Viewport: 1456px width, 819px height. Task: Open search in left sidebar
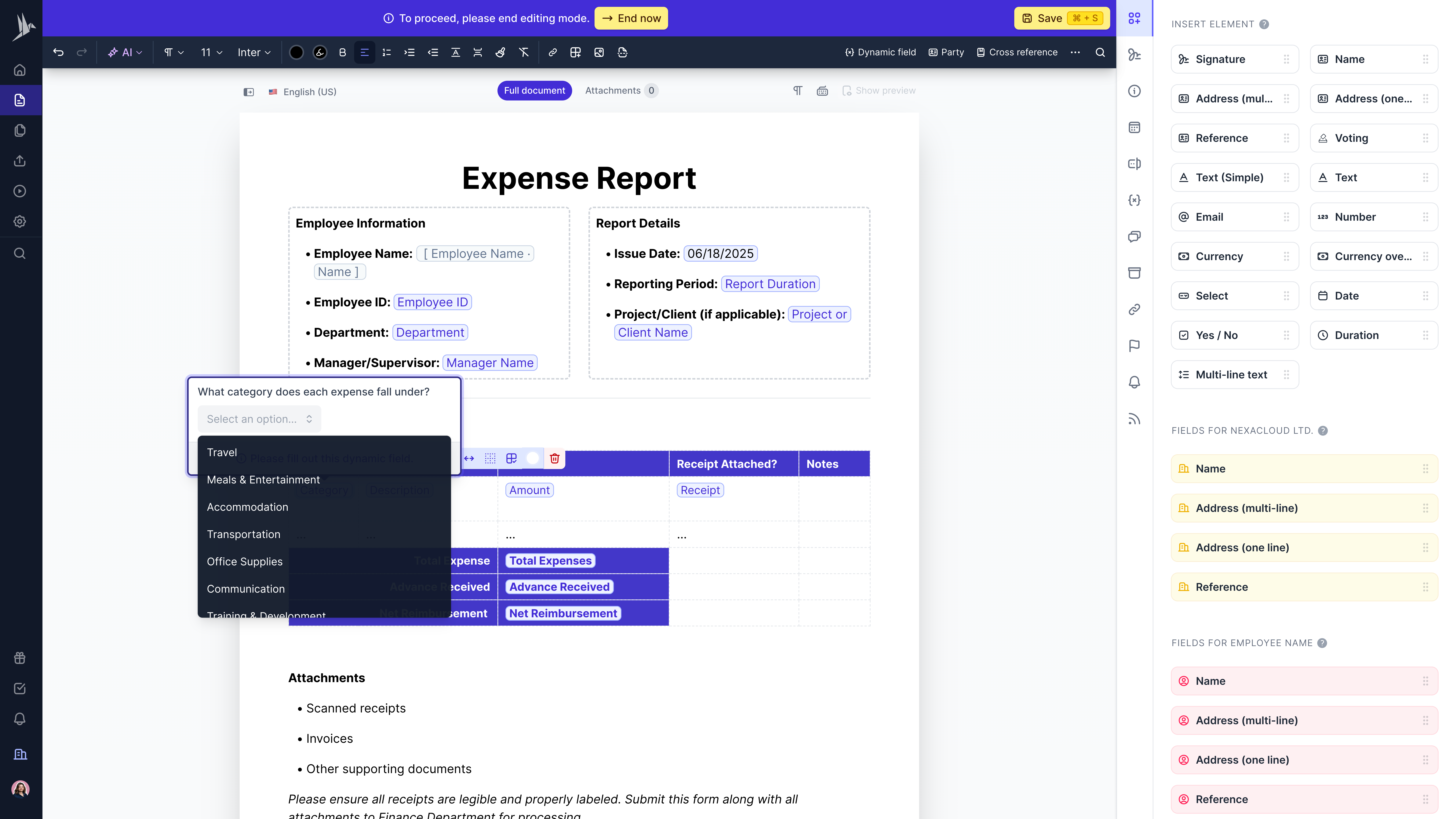click(x=20, y=253)
